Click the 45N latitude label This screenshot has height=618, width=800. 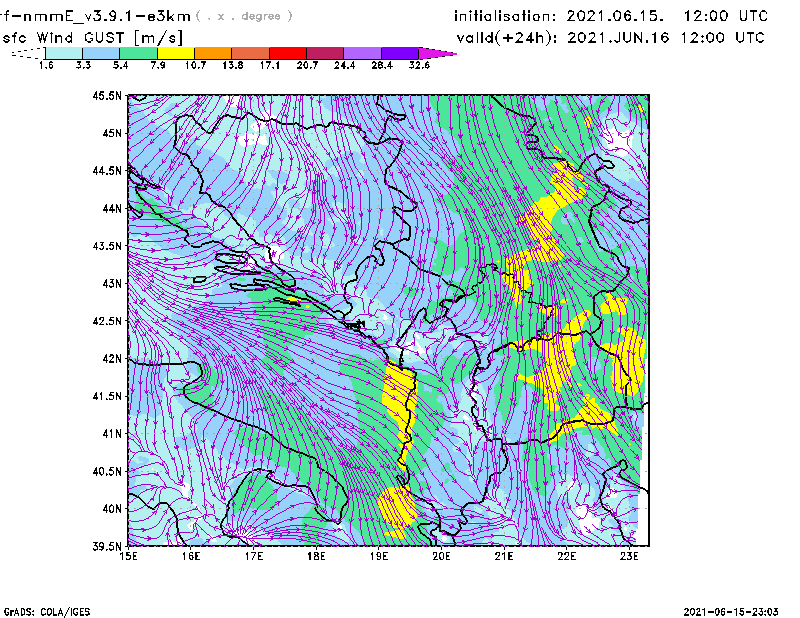point(112,133)
